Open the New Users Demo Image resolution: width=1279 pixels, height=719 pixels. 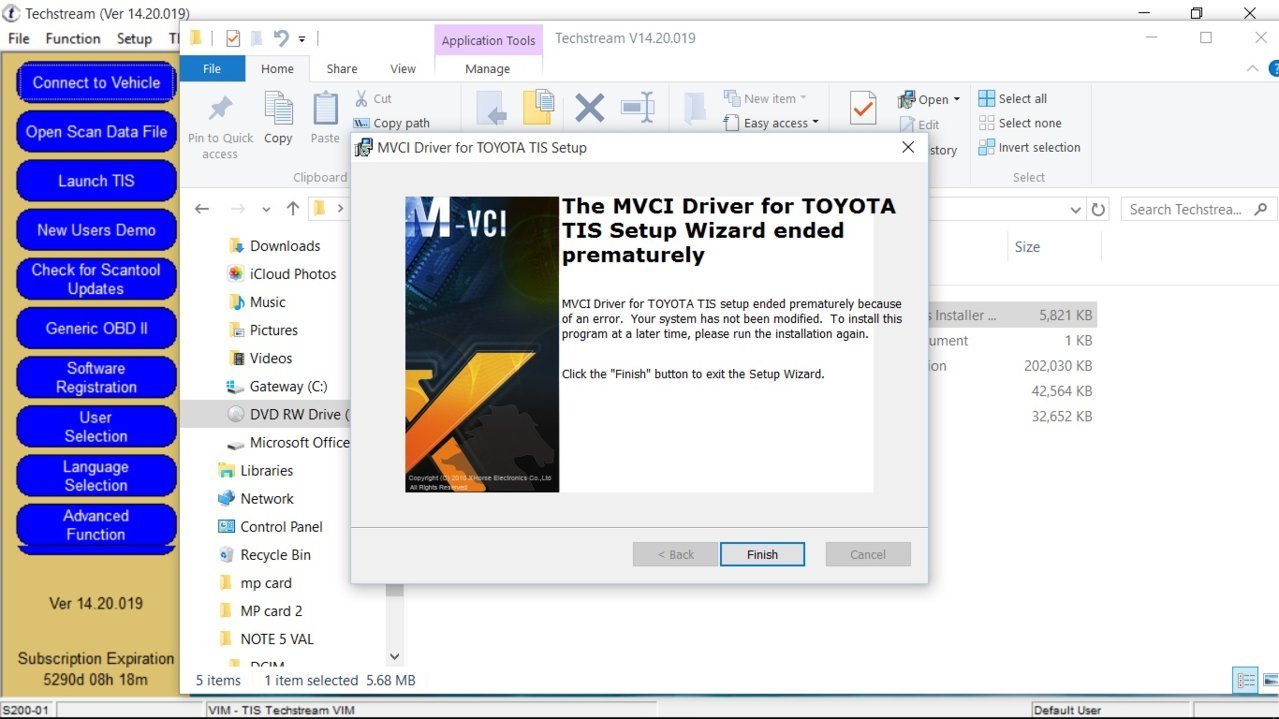point(96,229)
